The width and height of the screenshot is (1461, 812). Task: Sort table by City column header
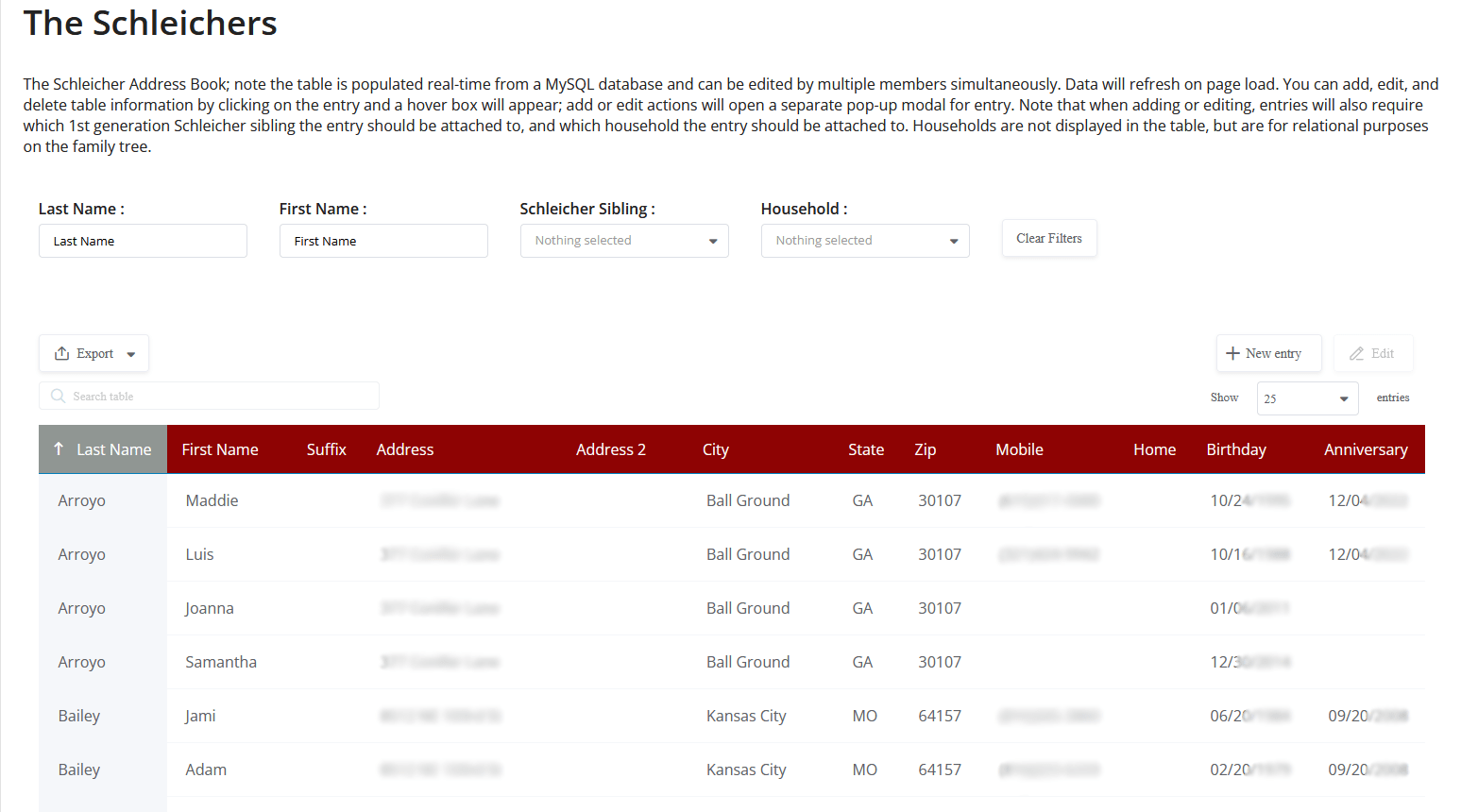click(x=715, y=449)
